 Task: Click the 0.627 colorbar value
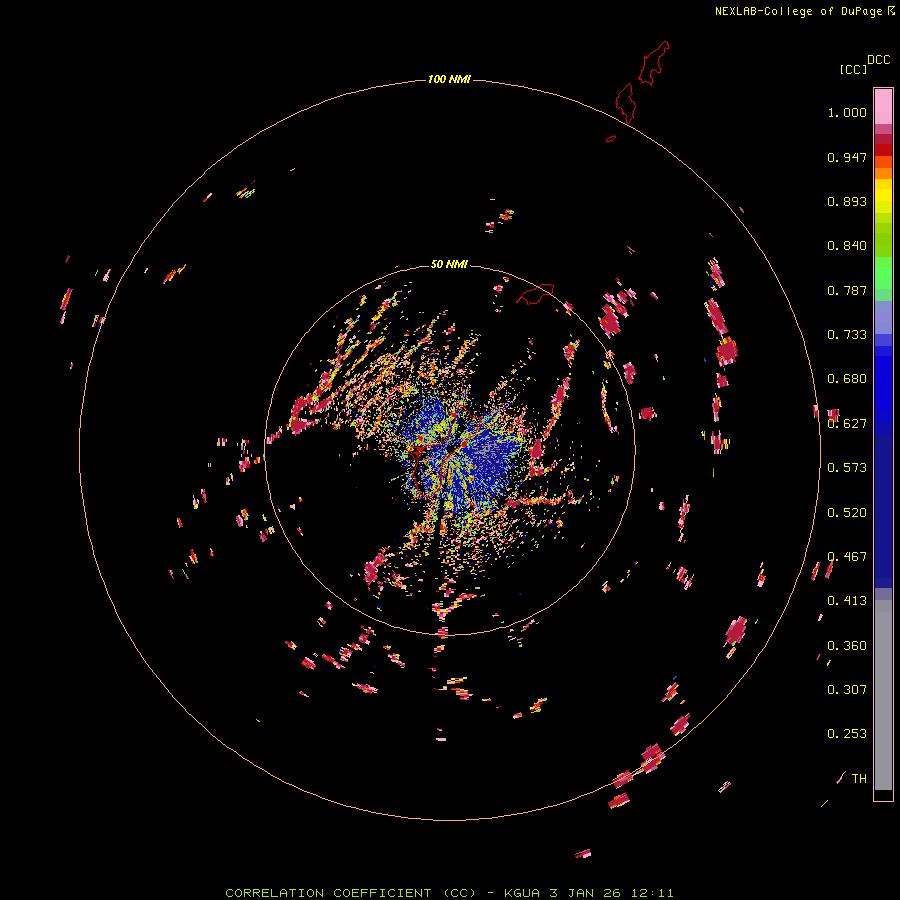pyautogui.click(x=847, y=424)
